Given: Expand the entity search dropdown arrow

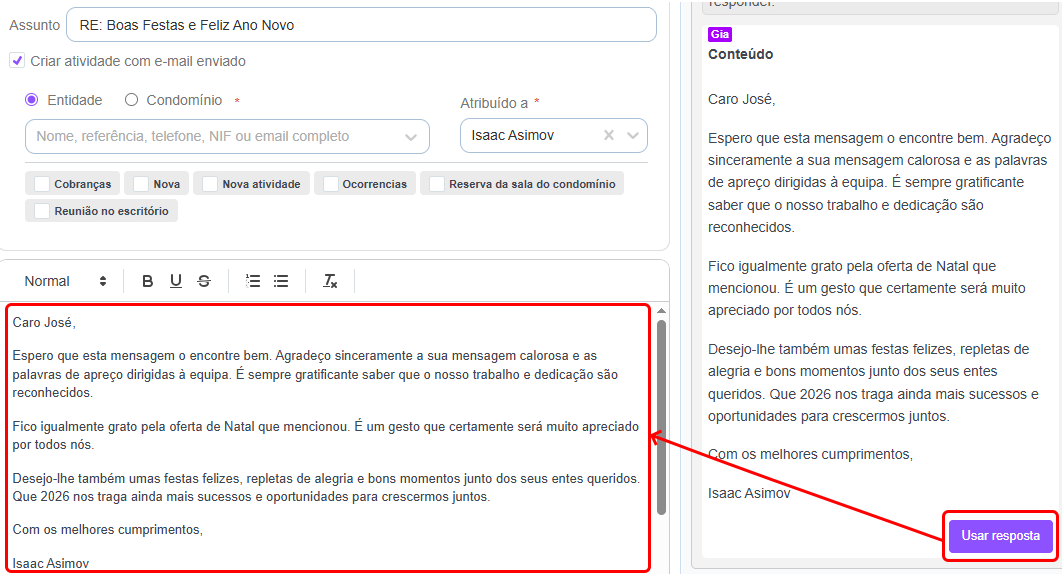Looking at the screenshot, I should point(411,137).
